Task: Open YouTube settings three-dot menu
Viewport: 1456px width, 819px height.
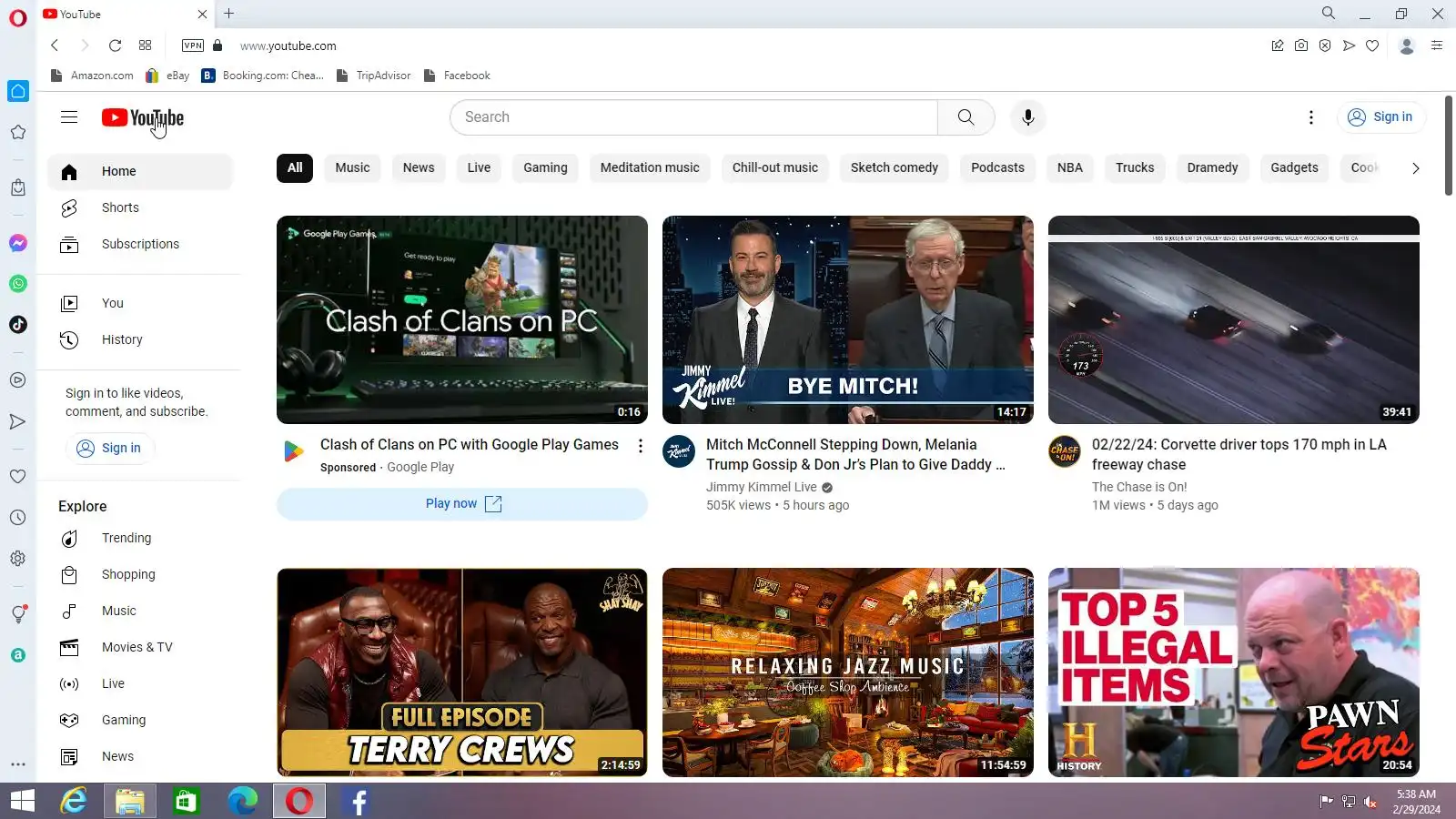Action: tap(1310, 117)
